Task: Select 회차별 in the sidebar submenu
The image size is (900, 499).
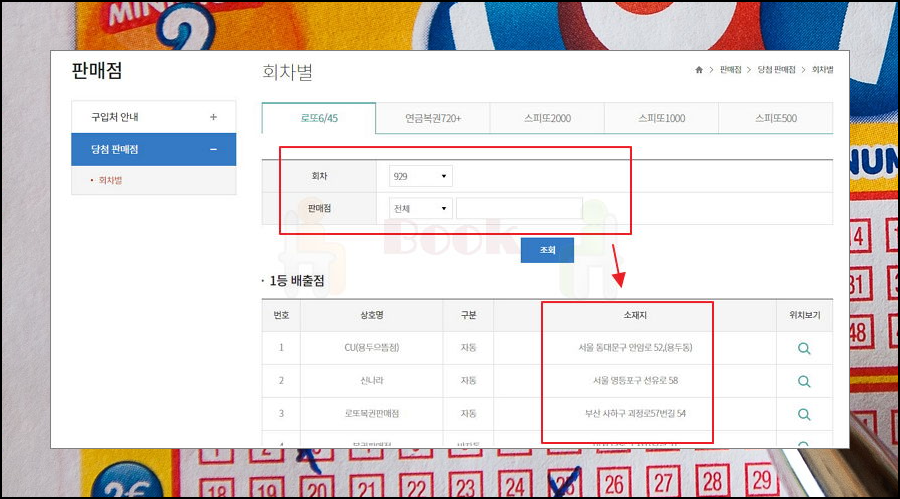Action: pos(110,180)
